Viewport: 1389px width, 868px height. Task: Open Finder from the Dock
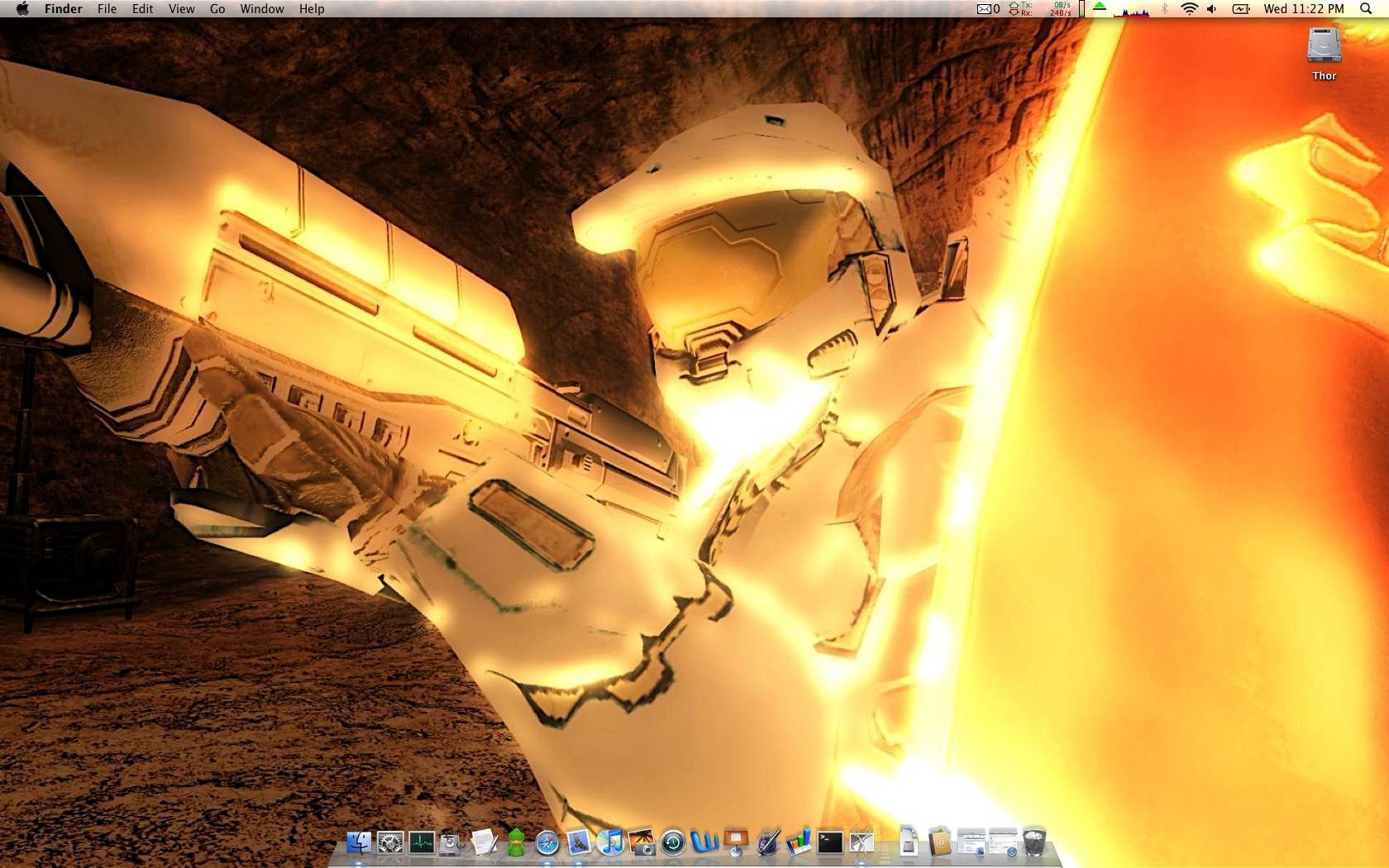359,842
